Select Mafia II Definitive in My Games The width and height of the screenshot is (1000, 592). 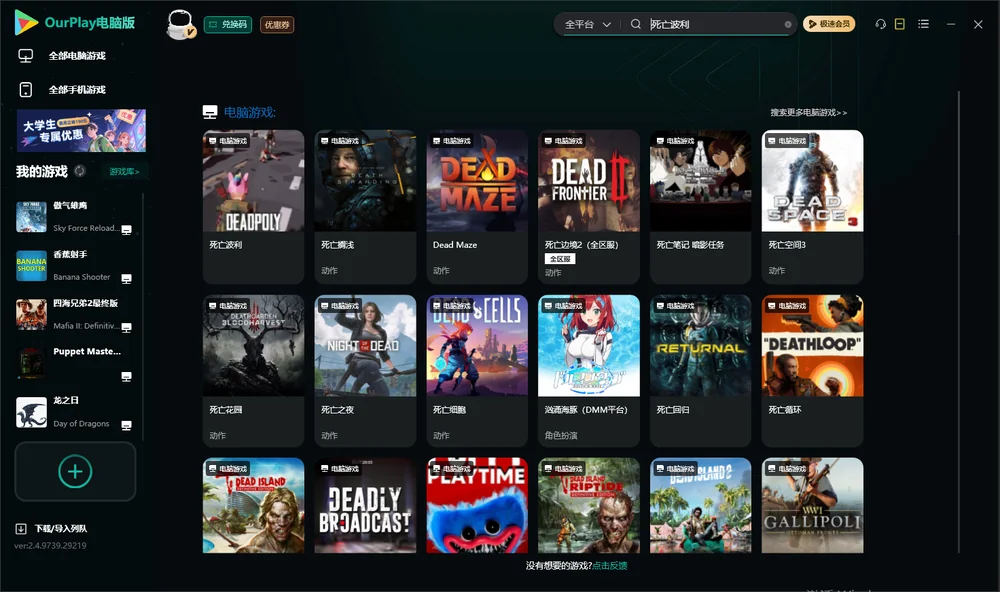[x=75, y=314]
